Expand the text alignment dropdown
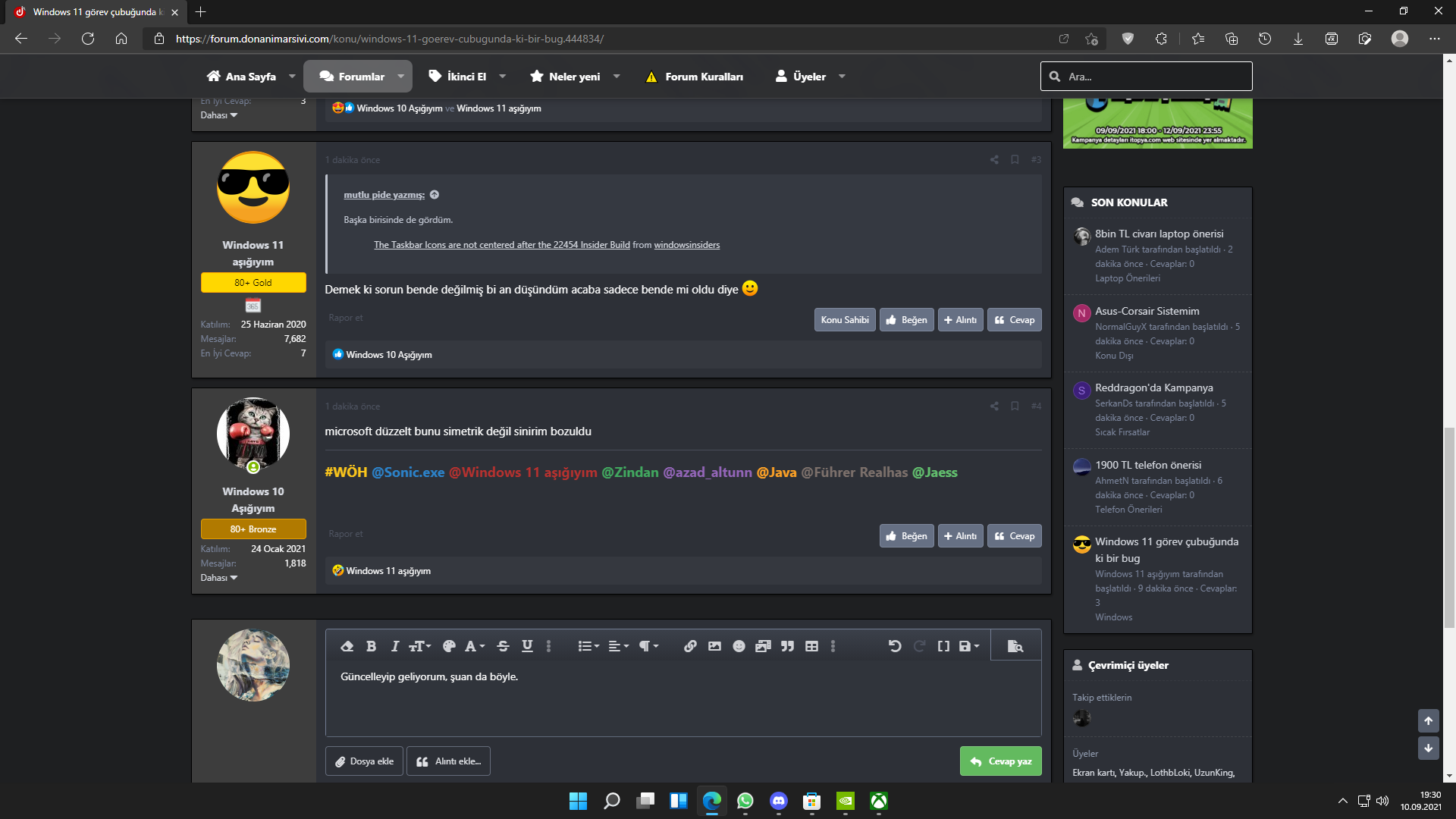Viewport: 1456px width, 819px height. point(619,646)
